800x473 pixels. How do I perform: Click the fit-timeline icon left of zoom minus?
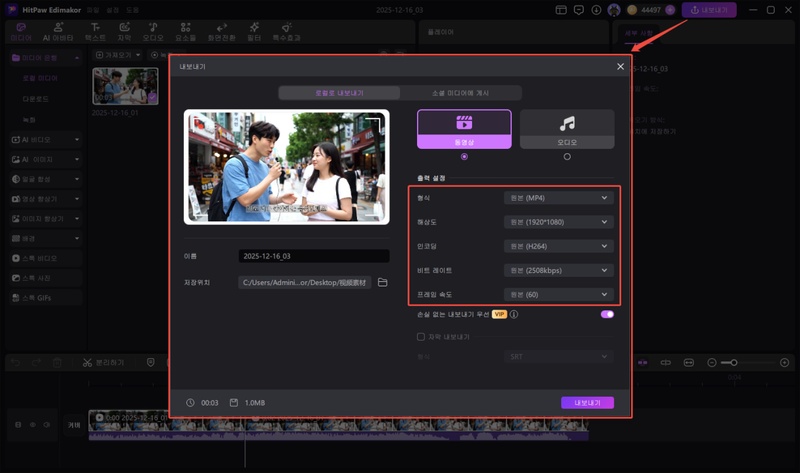[x=689, y=363]
